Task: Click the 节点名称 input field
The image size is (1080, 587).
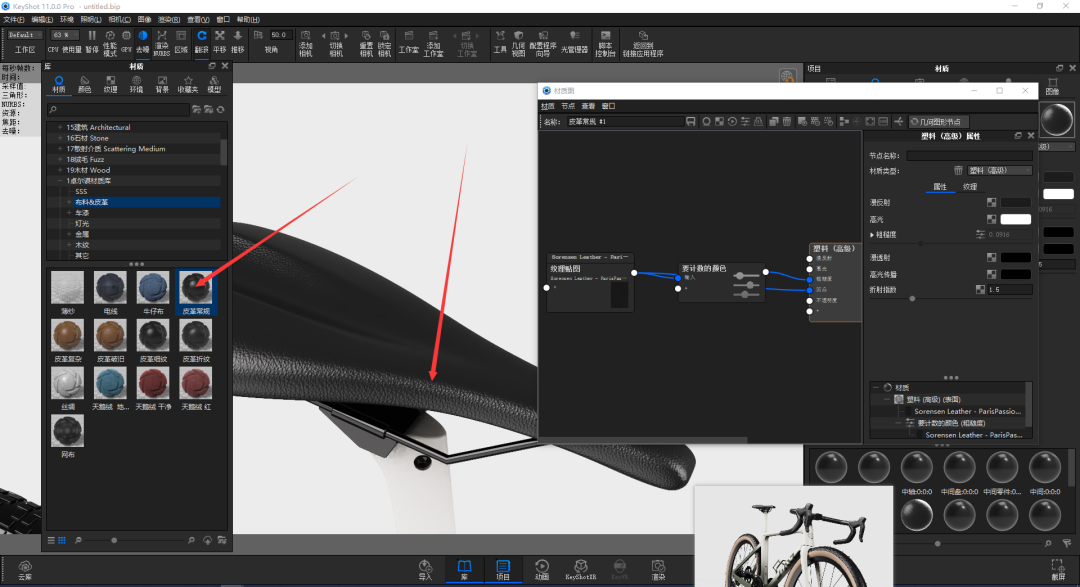Action: 969,156
